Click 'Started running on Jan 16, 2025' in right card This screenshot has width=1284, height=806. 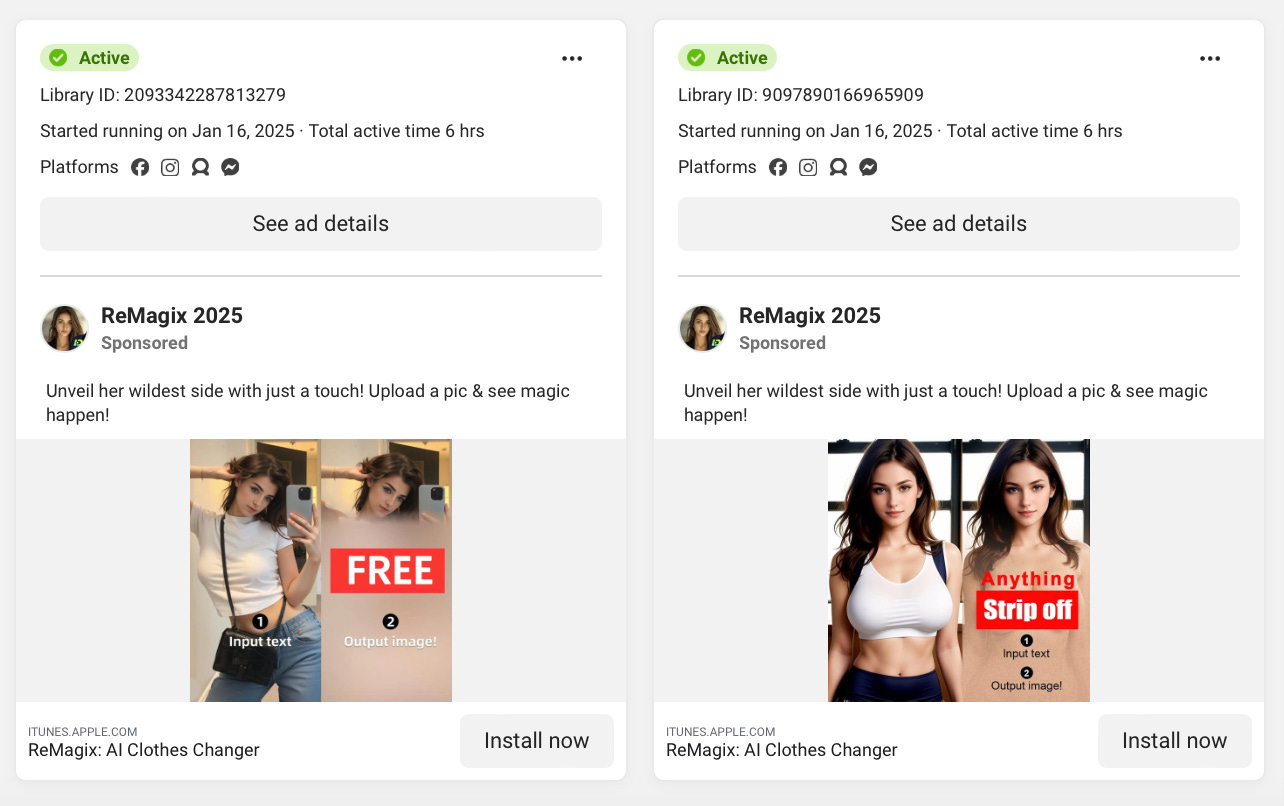(806, 131)
